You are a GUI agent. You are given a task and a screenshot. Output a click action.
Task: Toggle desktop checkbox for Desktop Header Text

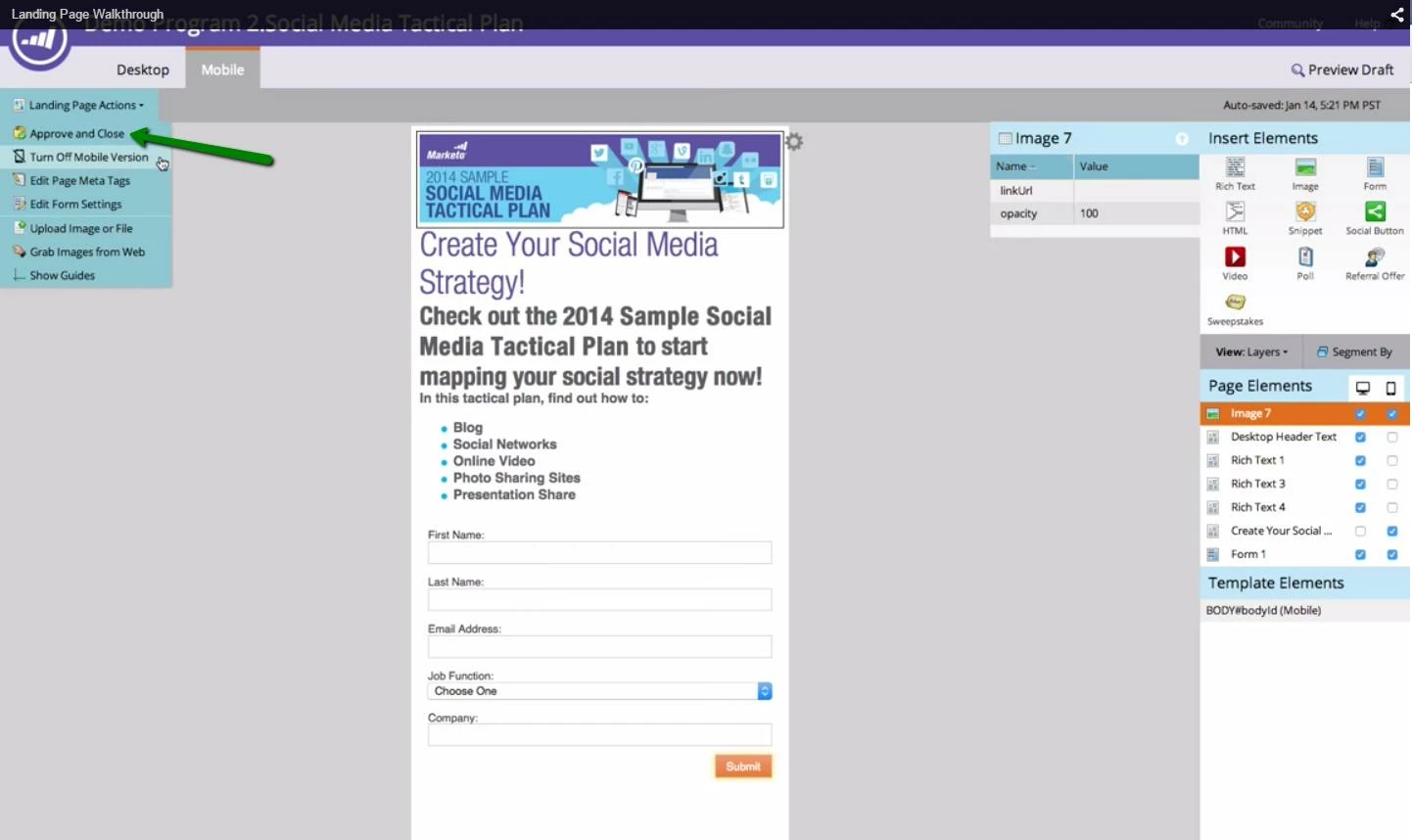coord(1360,437)
